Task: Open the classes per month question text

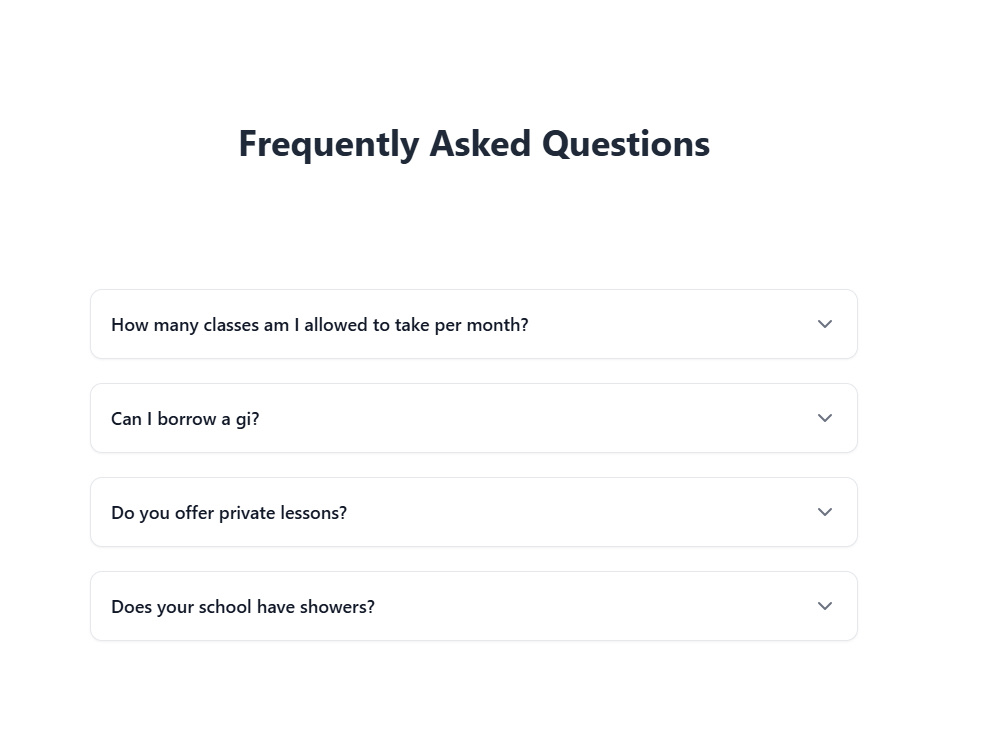Action: pos(320,325)
